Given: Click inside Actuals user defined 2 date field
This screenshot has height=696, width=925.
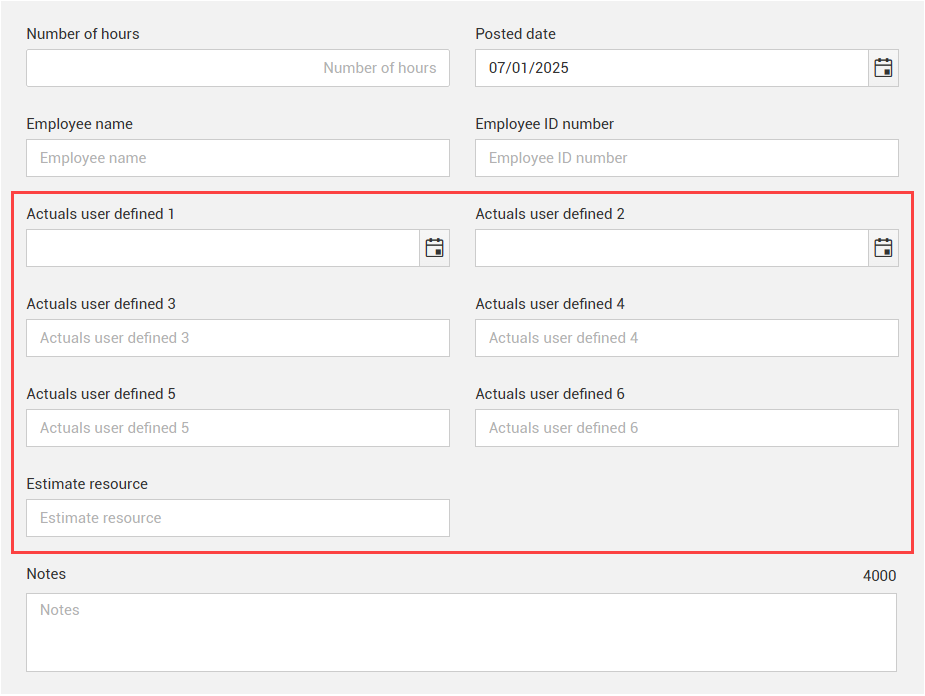Looking at the screenshot, I should (x=671, y=248).
